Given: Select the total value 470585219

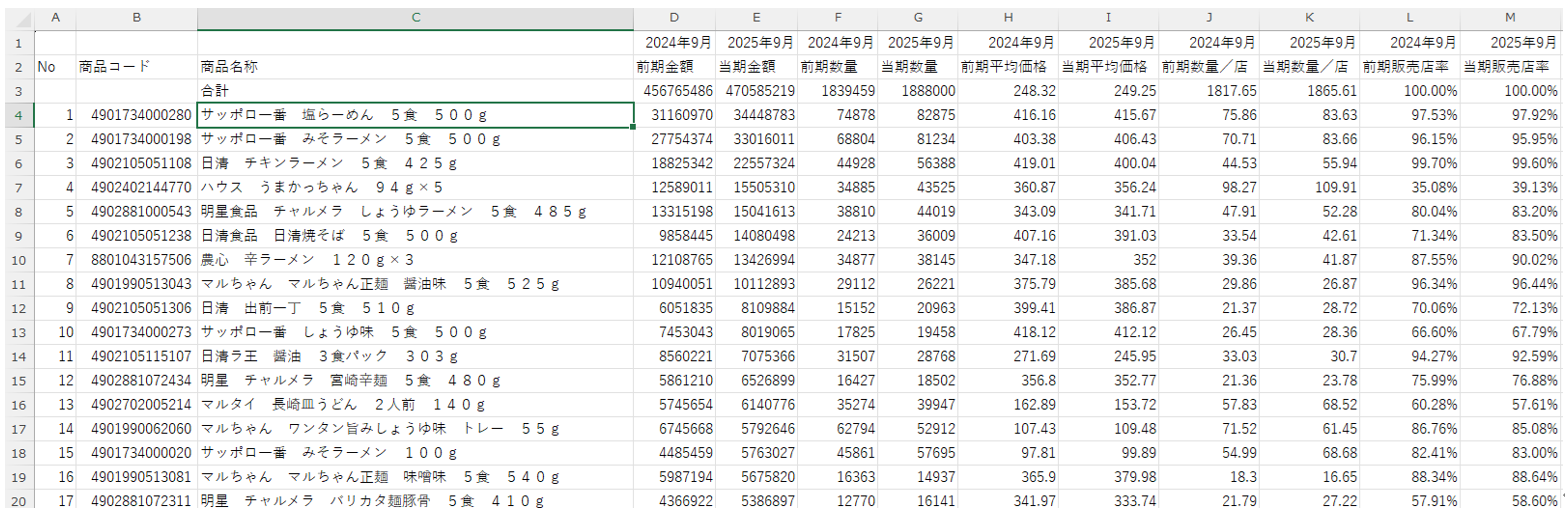Looking at the screenshot, I should pos(756,91).
